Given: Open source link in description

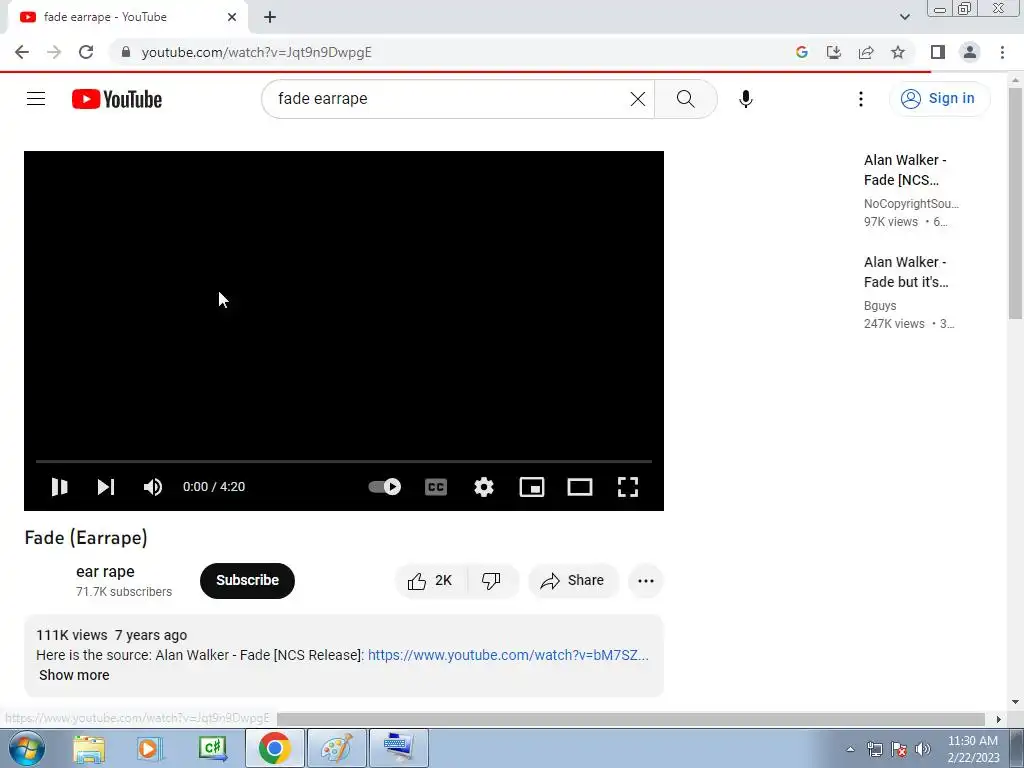Looking at the screenshot, I should pyautogui.click(x=508, y=655).
